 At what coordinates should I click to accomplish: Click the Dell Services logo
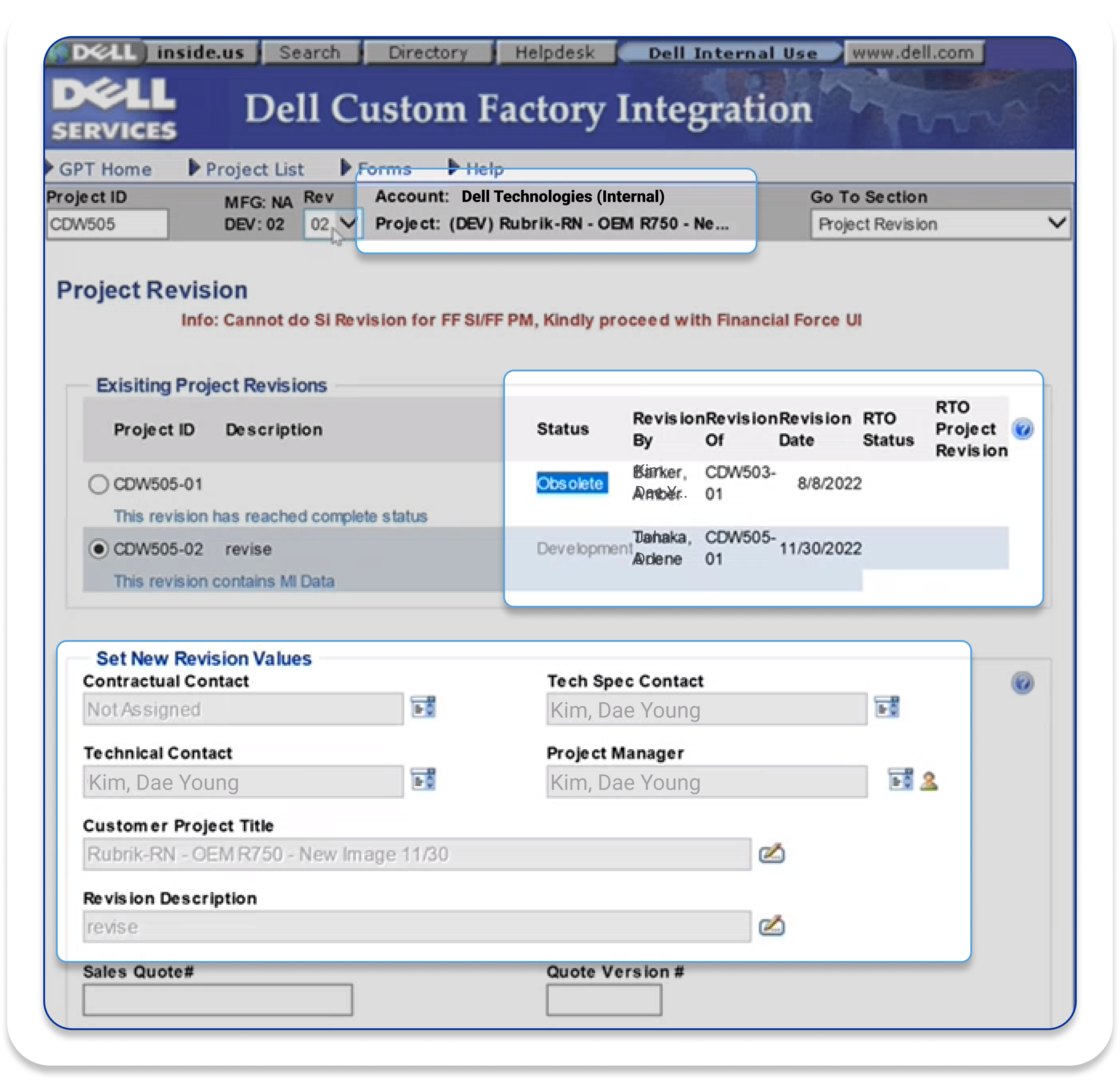point(114,109)
